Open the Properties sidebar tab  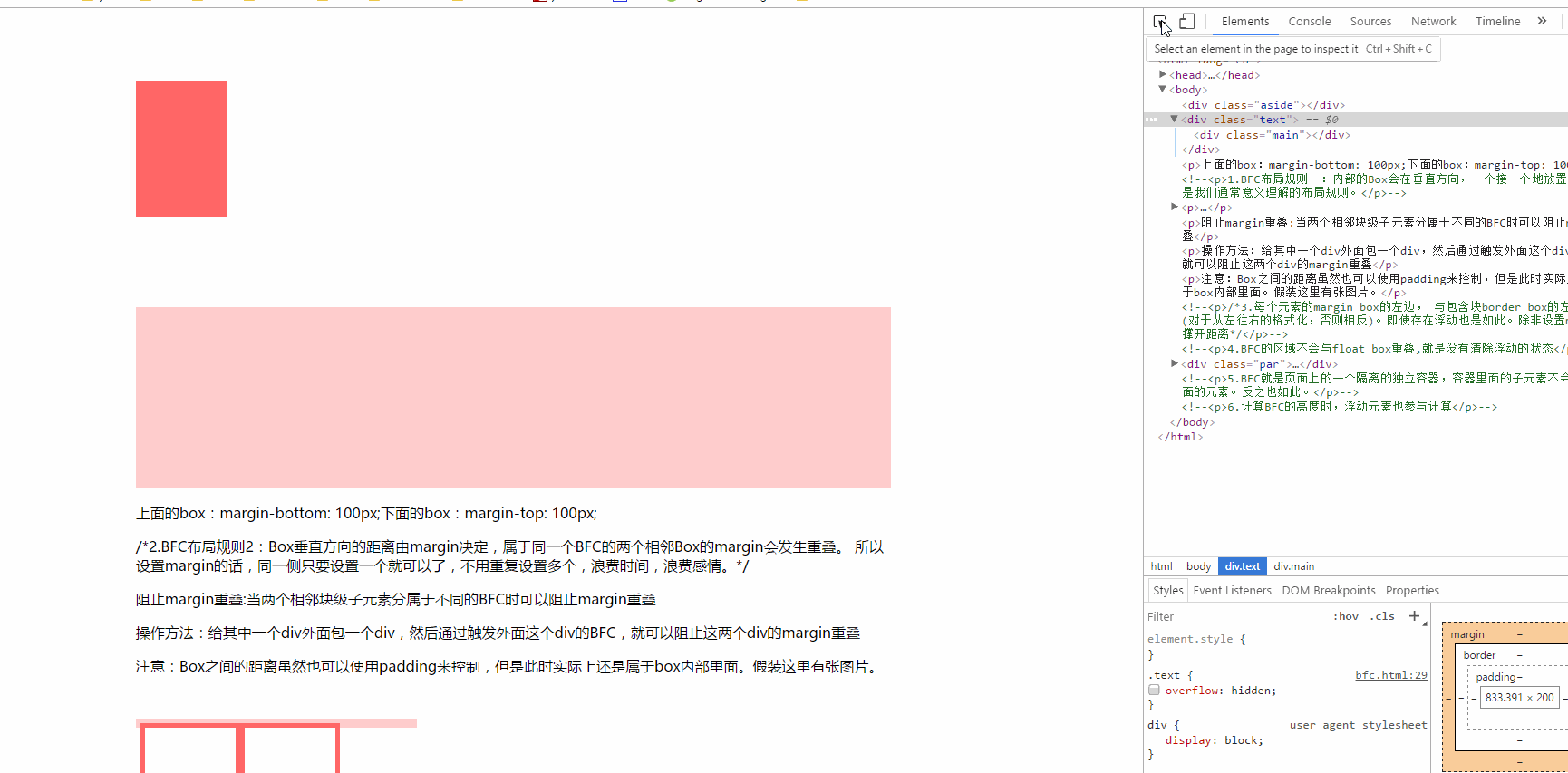(1411, 590)
